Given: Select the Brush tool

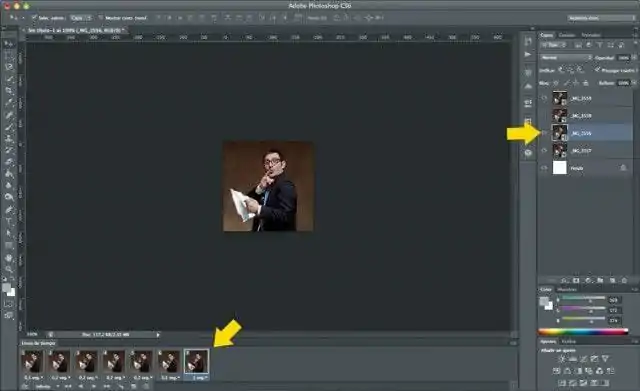Looking at the screenshot, I should tap(9, 127).
